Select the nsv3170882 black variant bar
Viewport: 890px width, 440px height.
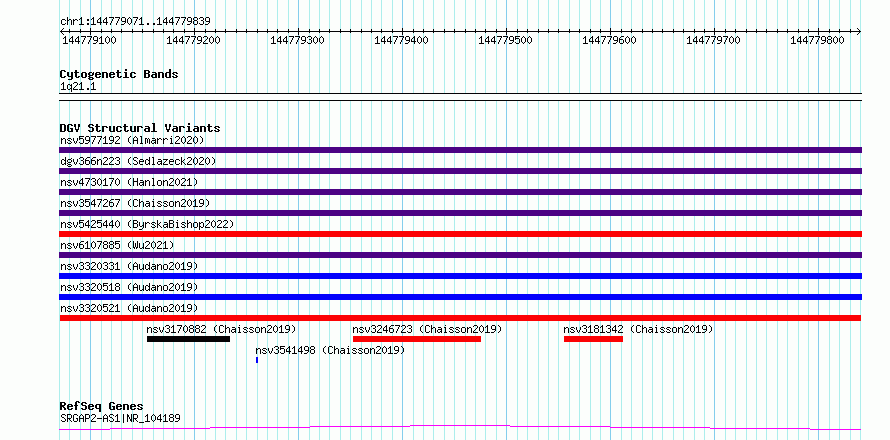[188, 339]
